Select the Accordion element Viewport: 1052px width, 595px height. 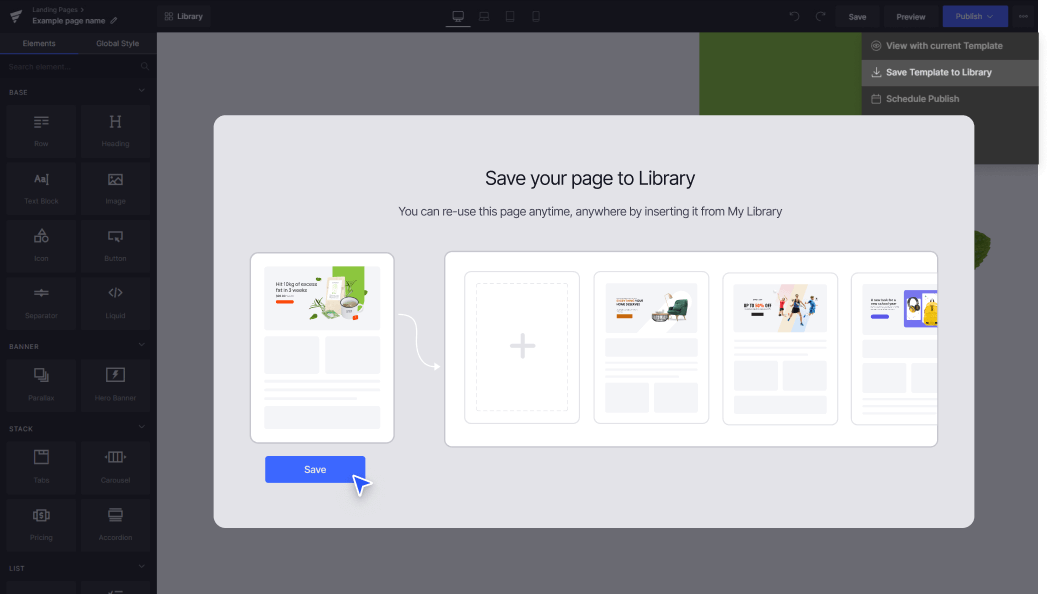pos(115,524)
